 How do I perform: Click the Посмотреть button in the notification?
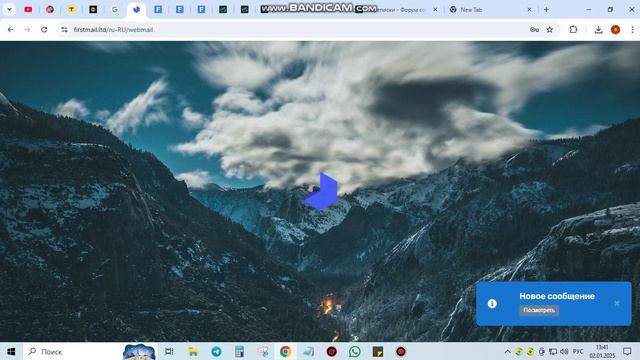pyautogui.click(x=539, y=310)
